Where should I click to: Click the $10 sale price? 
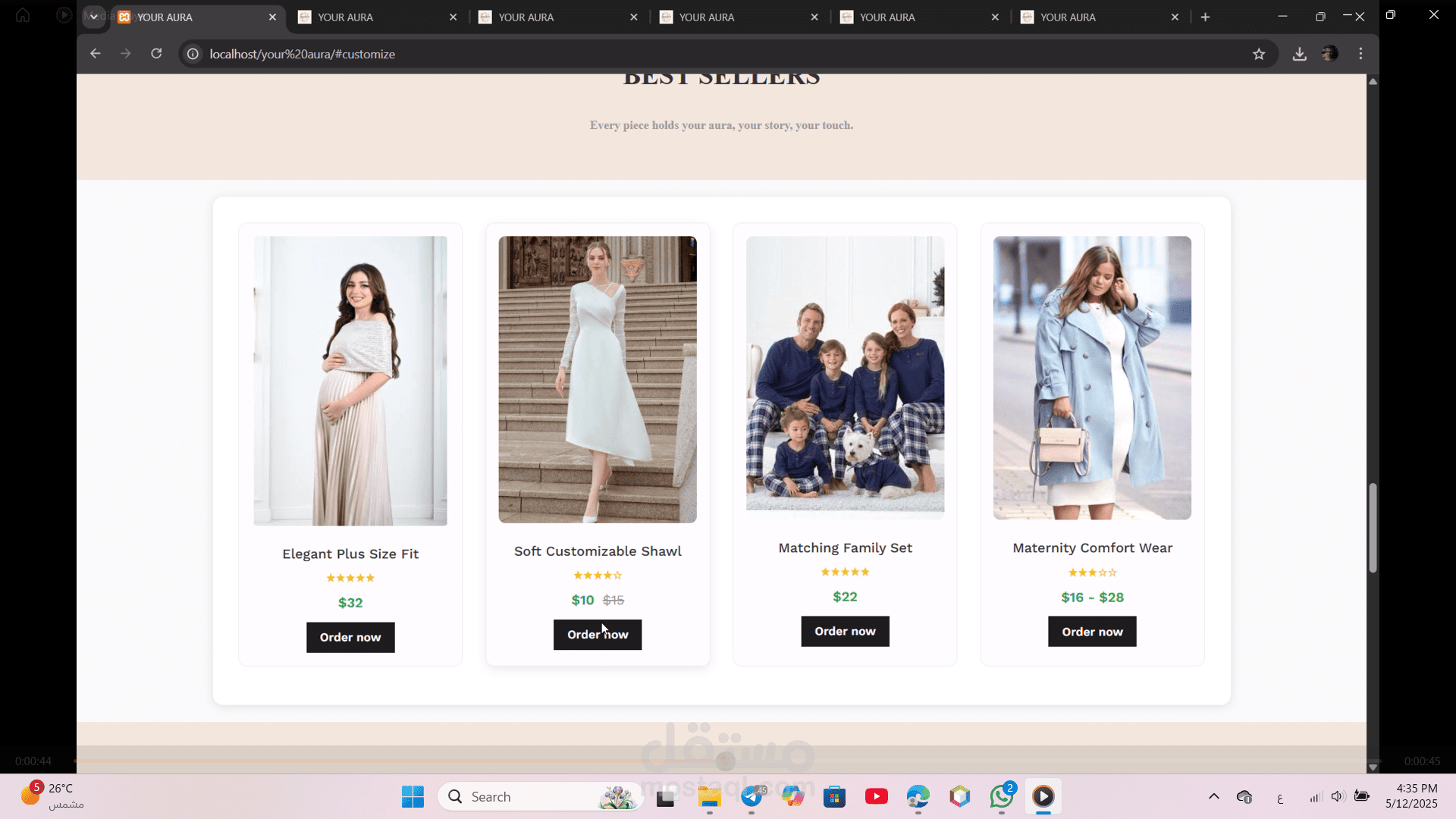(x=582, y=600)
